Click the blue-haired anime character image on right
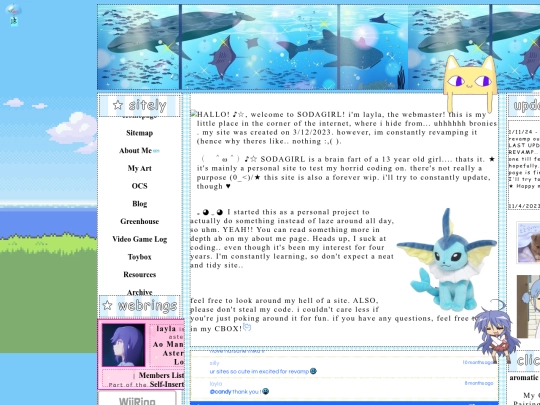Image resolution: width=540 pixels, height=405 pixels. tap(528, 307)
